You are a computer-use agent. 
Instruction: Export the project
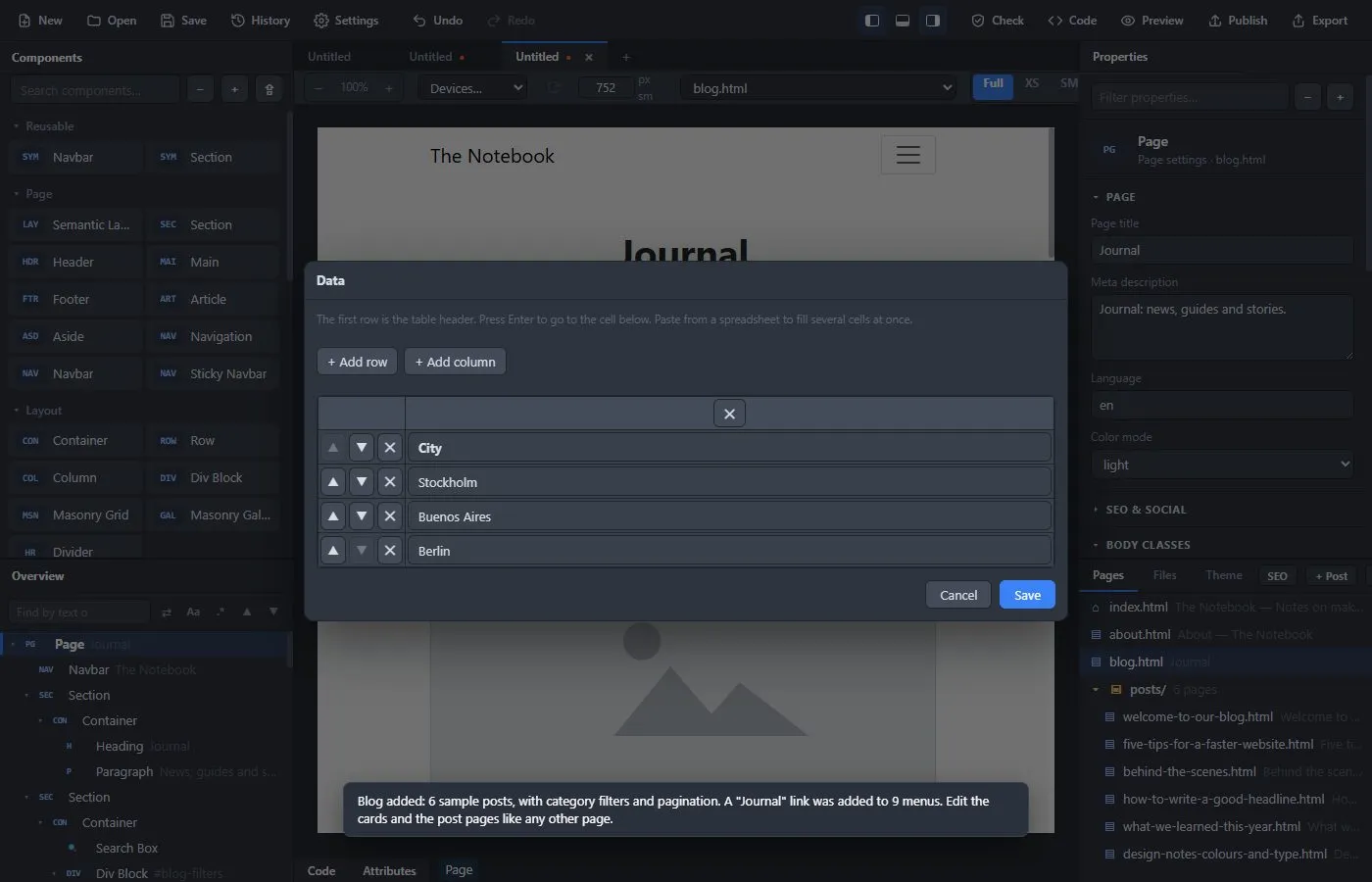click(x=1320, y=21)
